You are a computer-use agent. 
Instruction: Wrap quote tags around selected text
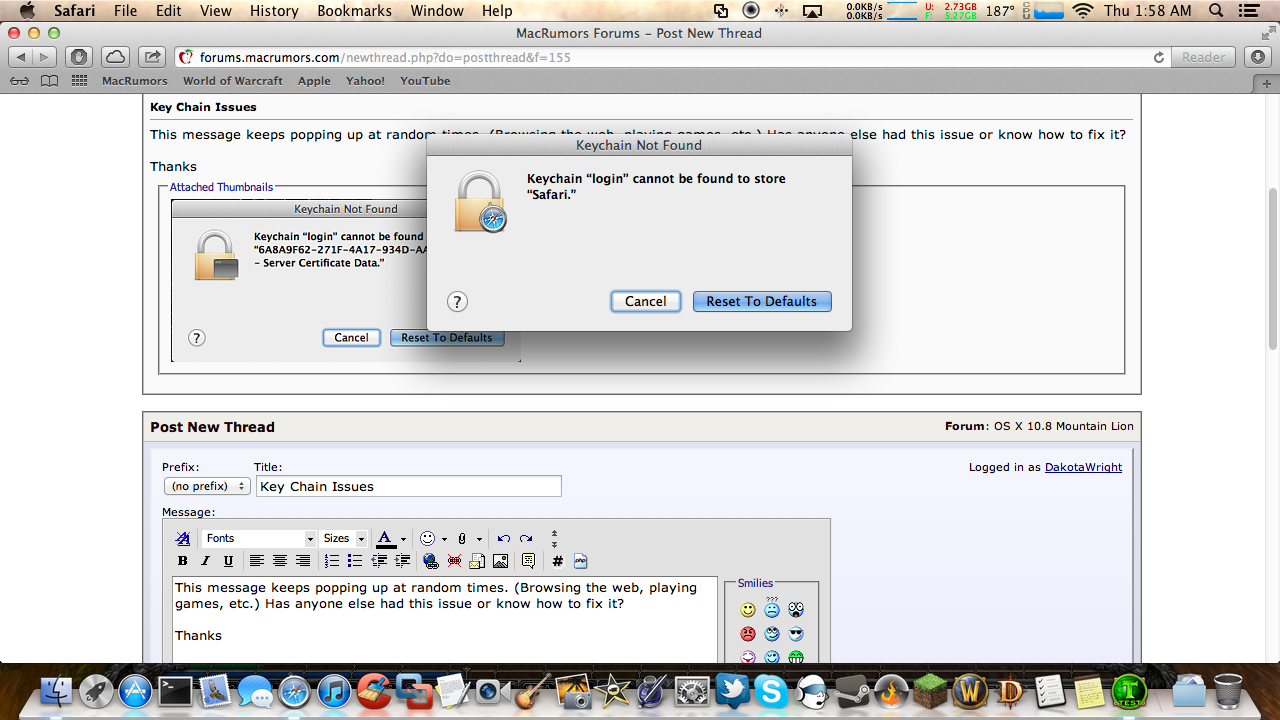529,561
